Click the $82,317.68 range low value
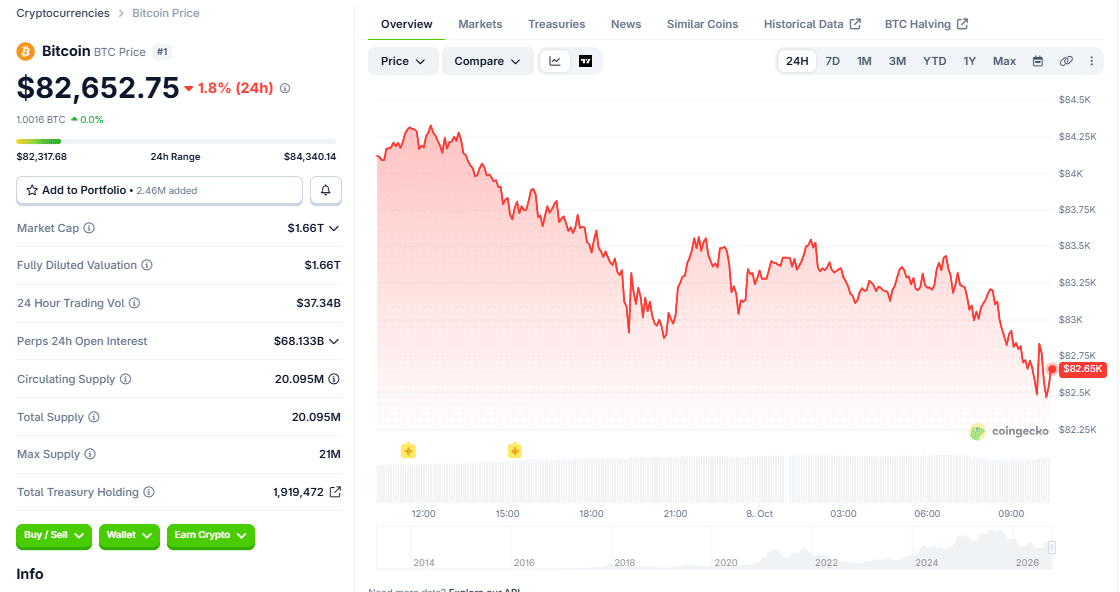 [x=41, y=156]
